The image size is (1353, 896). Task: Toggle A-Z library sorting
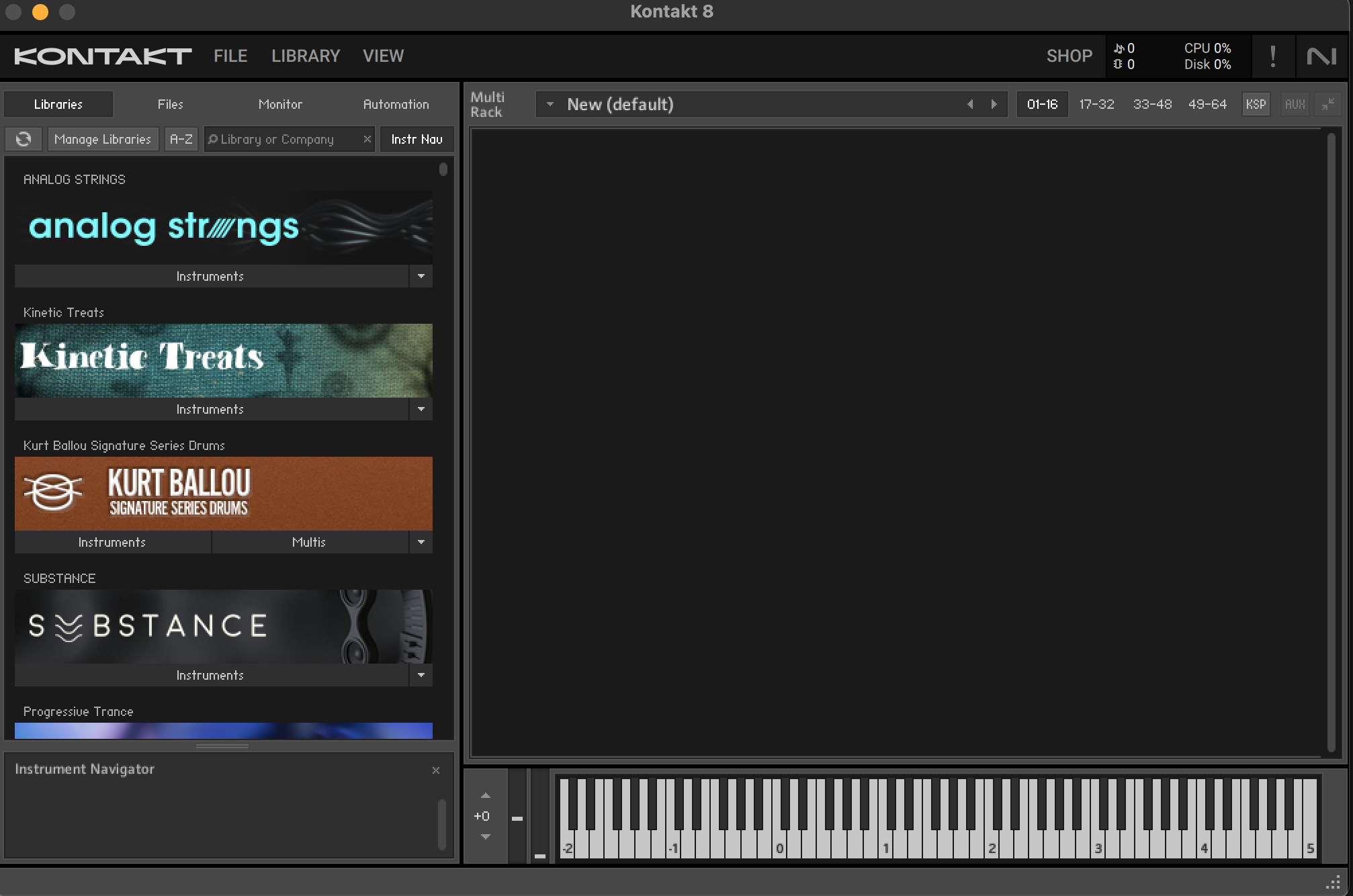click(x=181, y=139)
